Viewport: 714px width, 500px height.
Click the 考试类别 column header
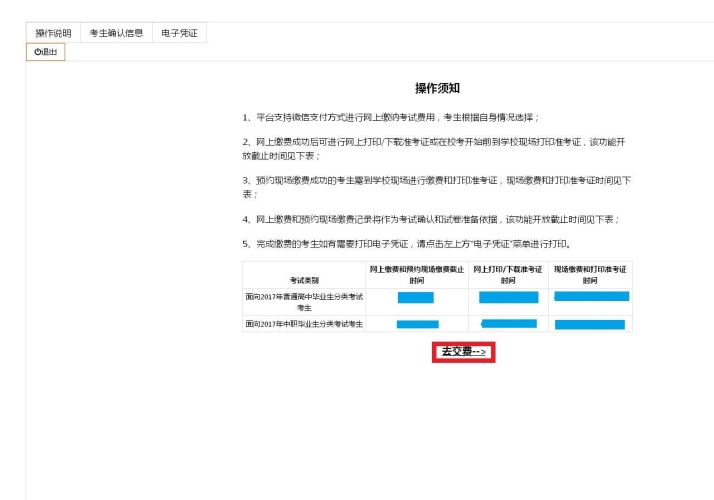(x=304, y=280)
